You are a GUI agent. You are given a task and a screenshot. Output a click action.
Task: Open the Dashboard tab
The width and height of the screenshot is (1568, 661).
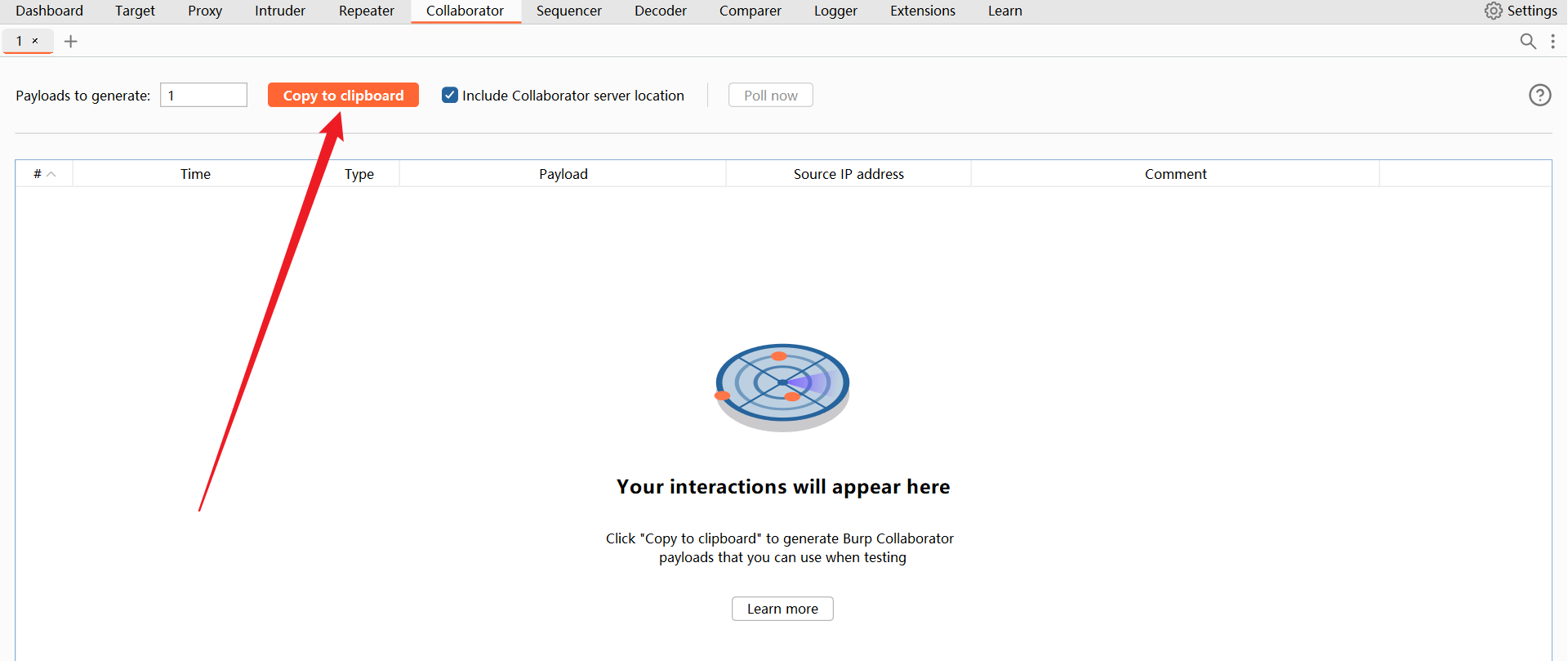click(x=49, y=11)
